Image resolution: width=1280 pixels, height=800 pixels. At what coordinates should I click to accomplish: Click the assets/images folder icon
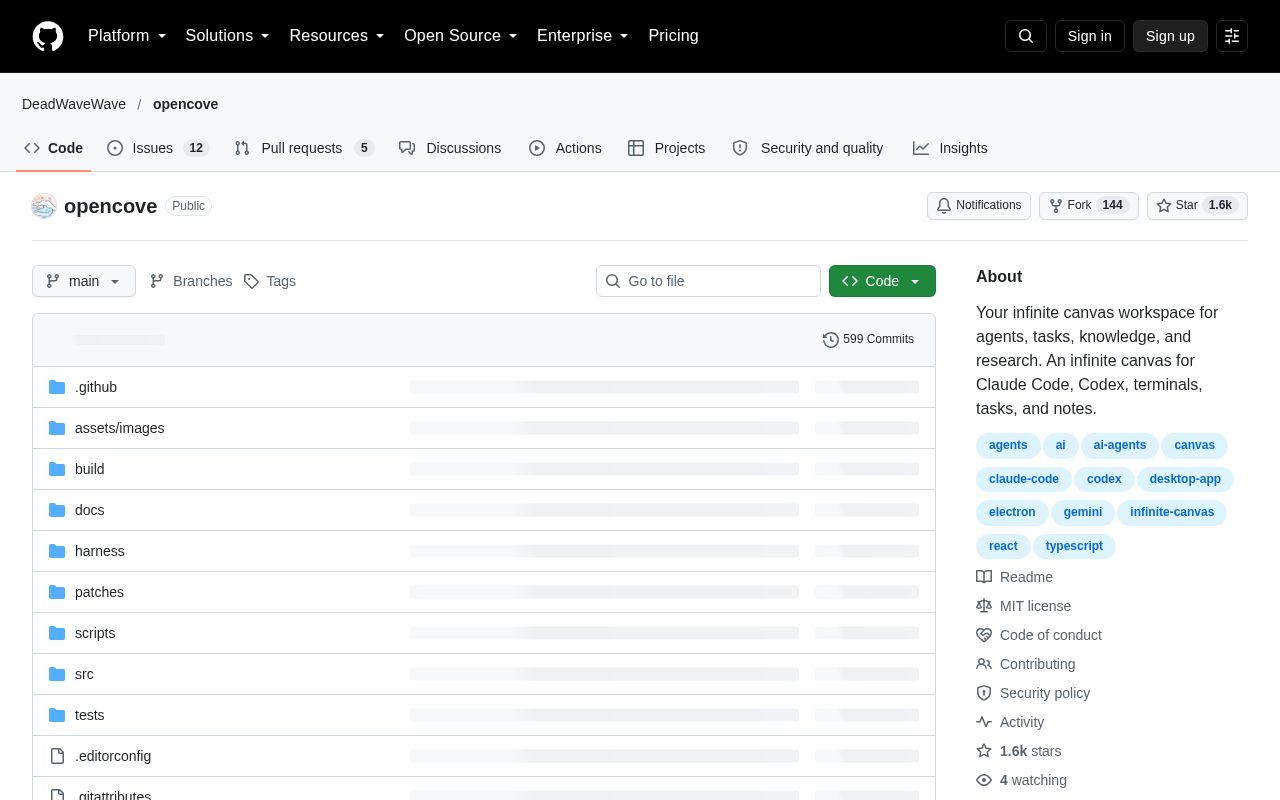coord(57,428)
